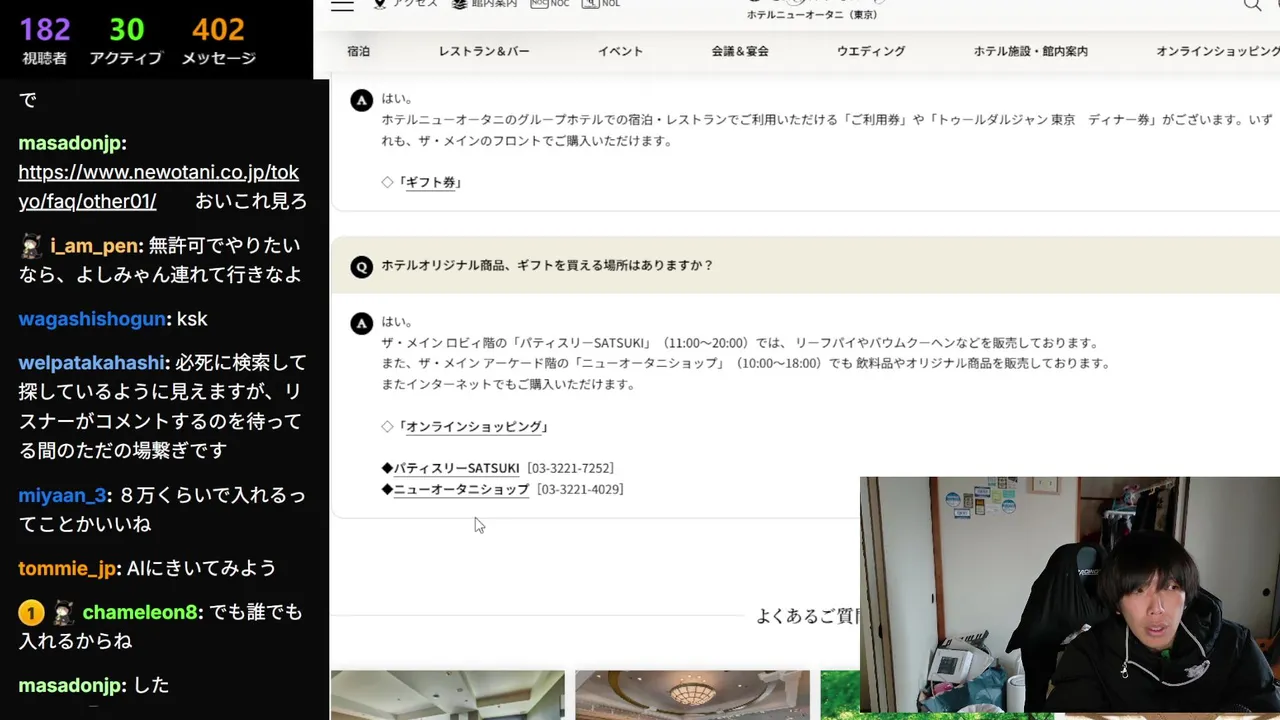Screen dimensions: 1280x720
Task: Open the ウエディング navigation tab
Action: coord(871,51)
